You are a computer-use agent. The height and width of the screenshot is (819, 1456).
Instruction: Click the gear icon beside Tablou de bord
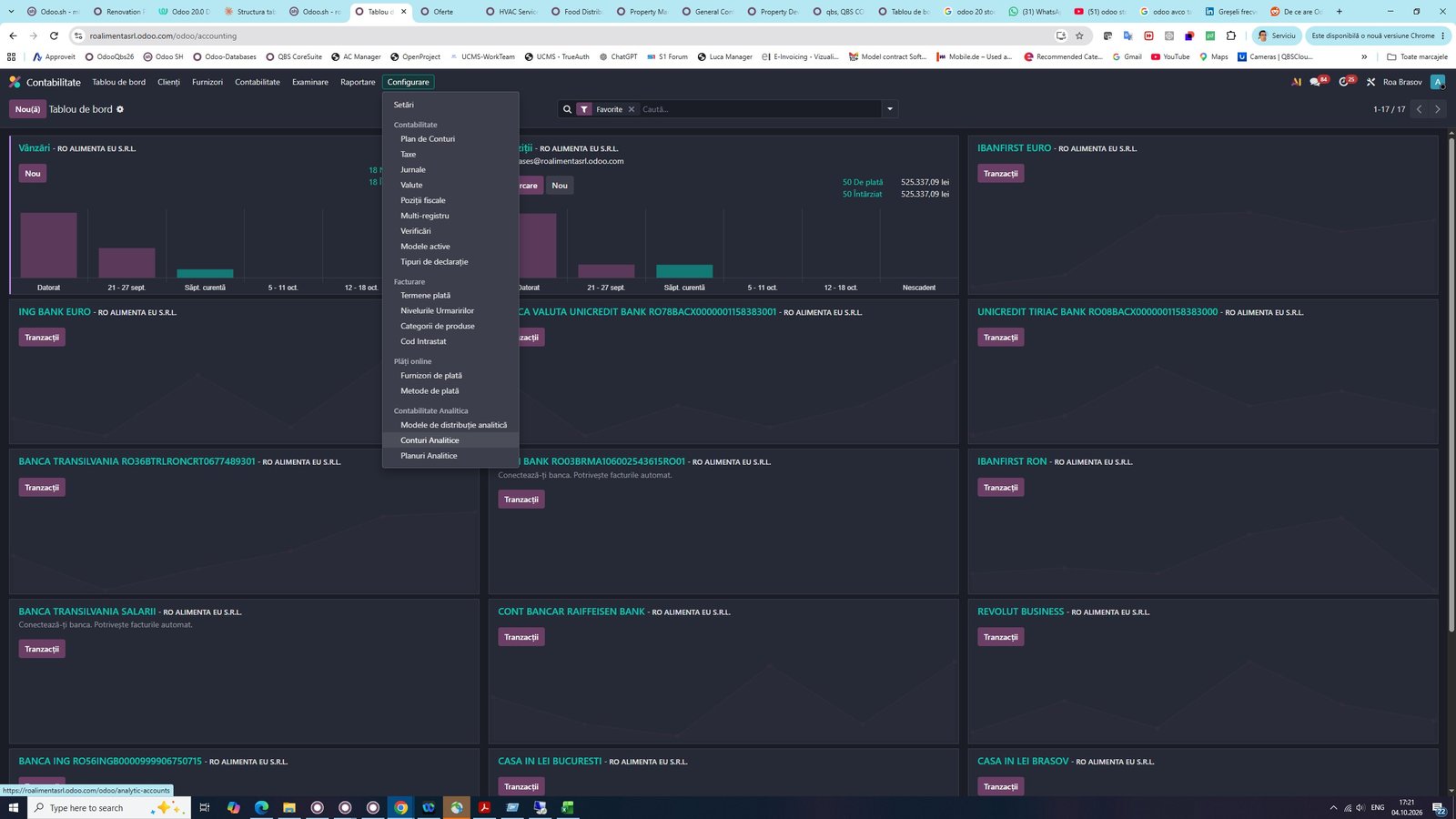coord(120,109)
